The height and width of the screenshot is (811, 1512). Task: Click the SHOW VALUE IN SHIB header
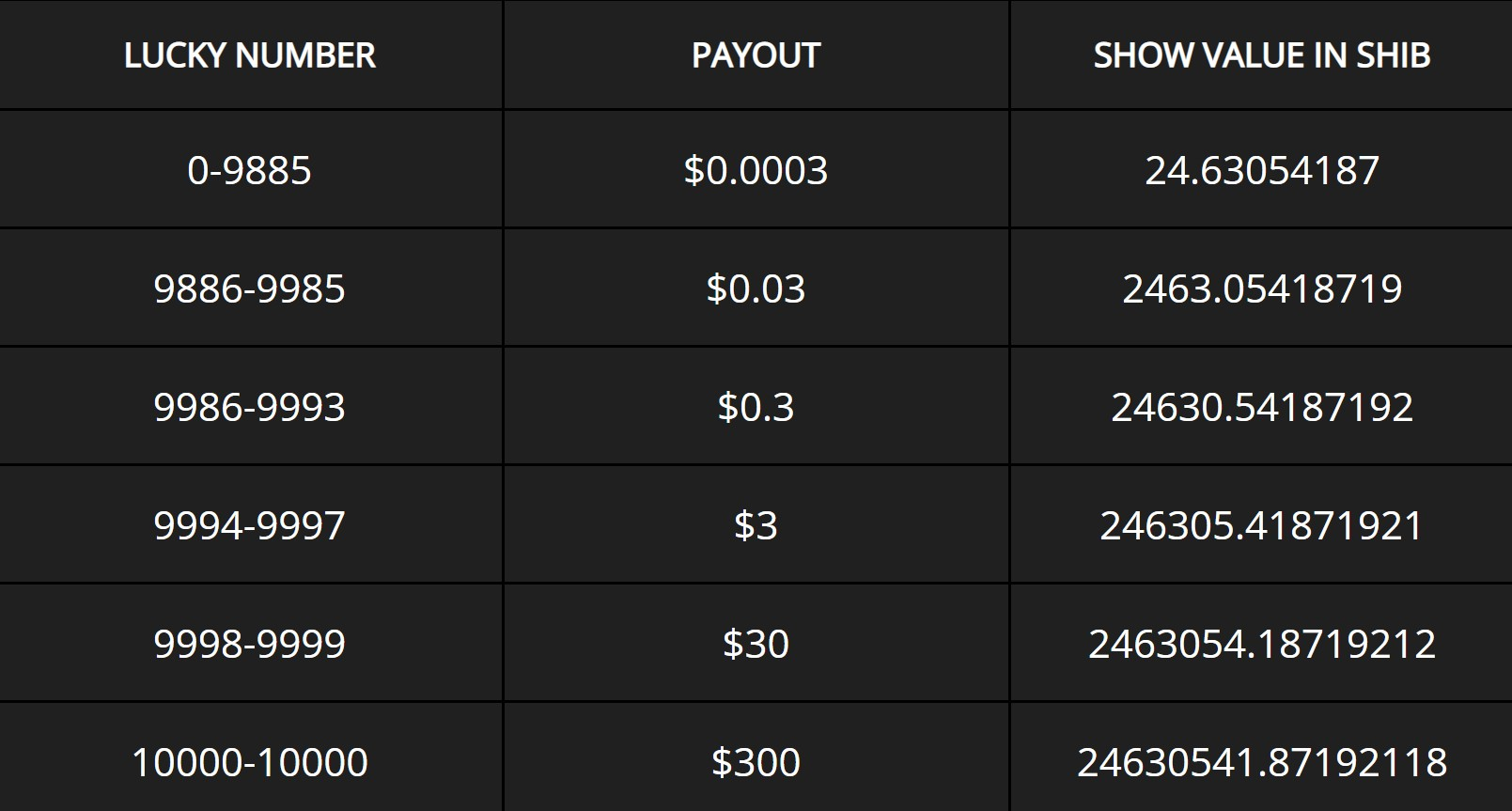point(1261,55)
